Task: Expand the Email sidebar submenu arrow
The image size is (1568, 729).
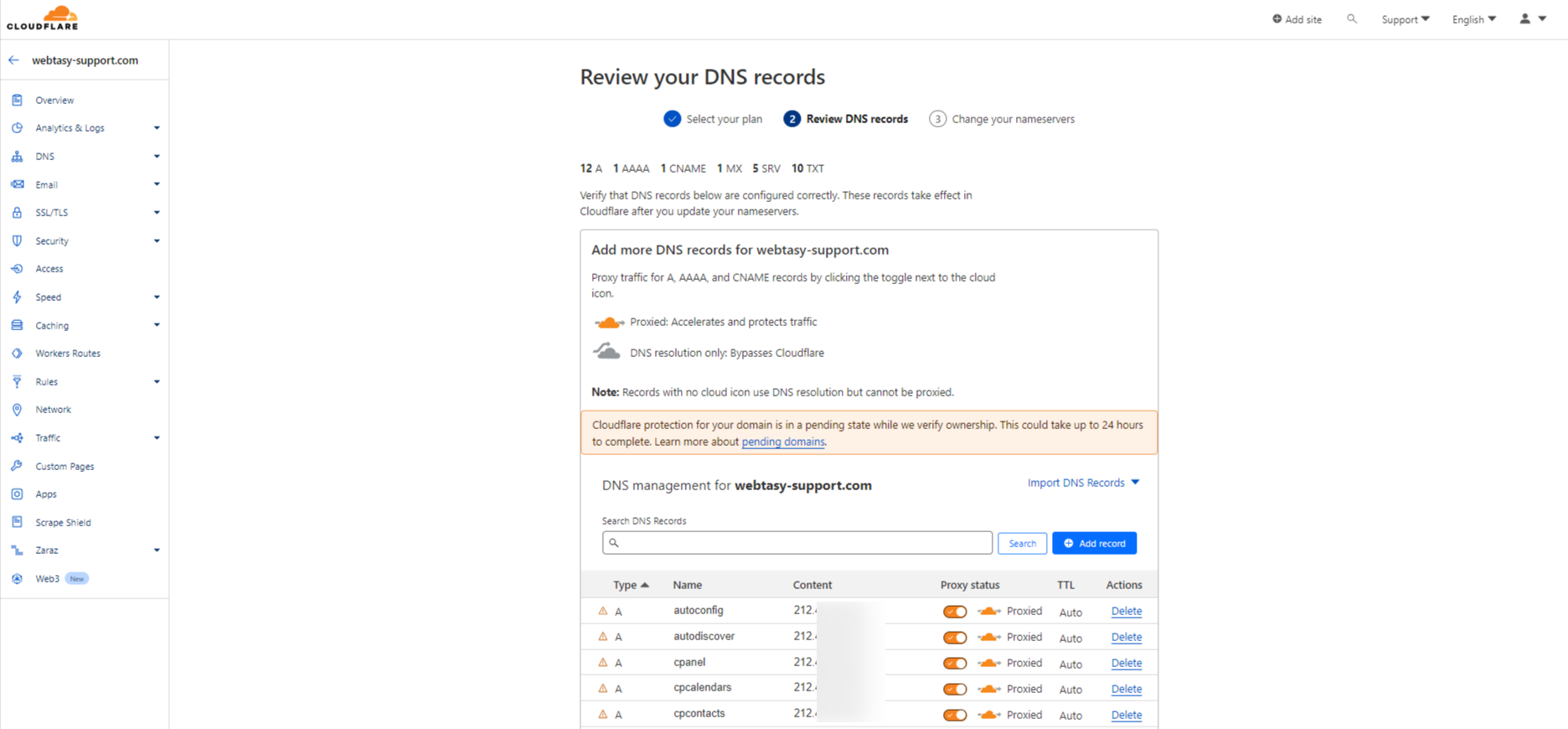Action: click(157, 184)
